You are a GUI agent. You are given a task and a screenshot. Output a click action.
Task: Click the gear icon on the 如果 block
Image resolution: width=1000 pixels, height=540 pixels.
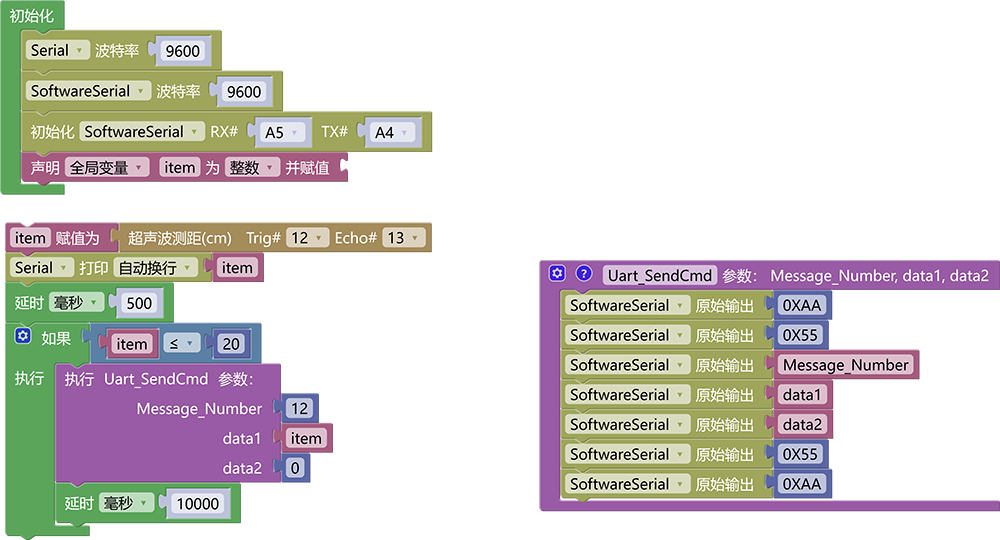[x=23, y=336]
